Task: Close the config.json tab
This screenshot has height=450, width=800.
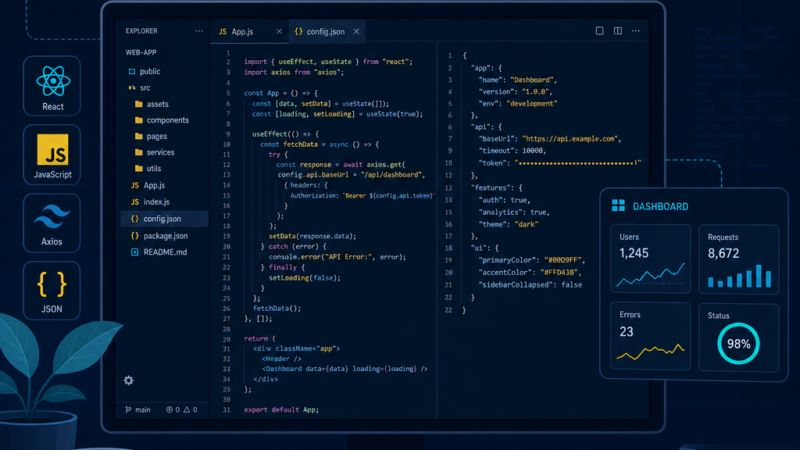Action: (x=356, y=32)
